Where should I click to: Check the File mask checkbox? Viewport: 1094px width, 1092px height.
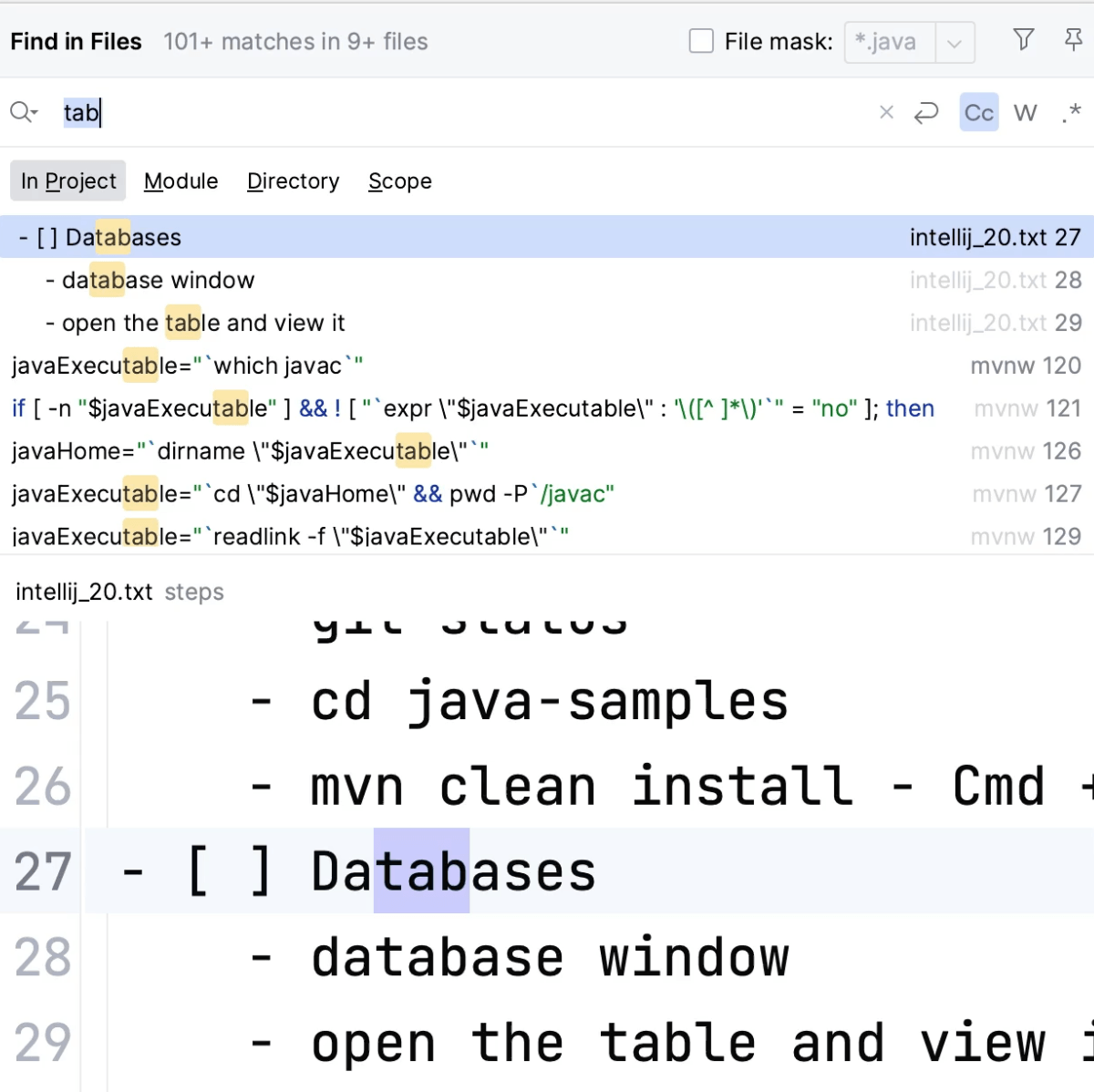(701, 41)
